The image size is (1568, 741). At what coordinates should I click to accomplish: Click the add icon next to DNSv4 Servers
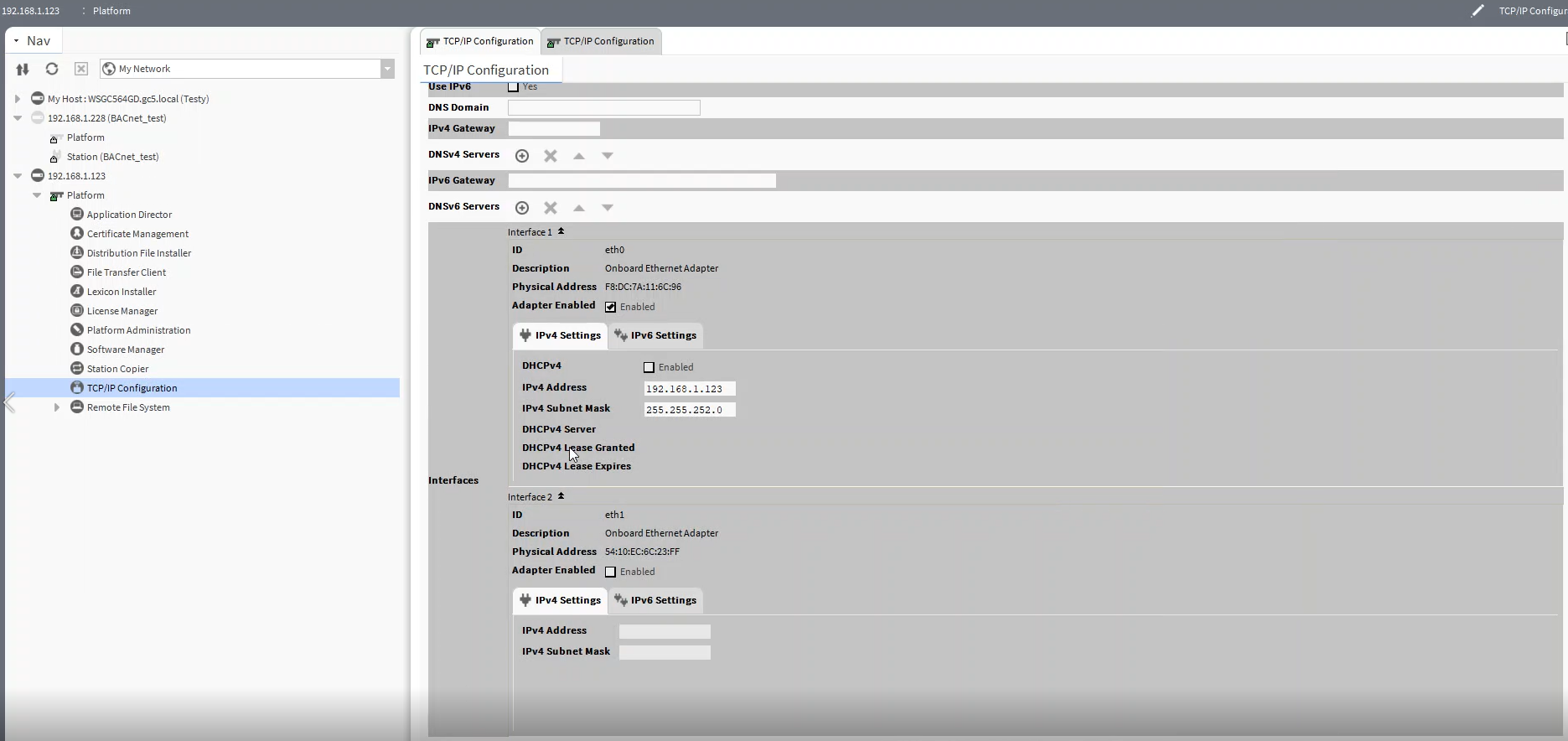pyautogui.click(x=522, y=156)
